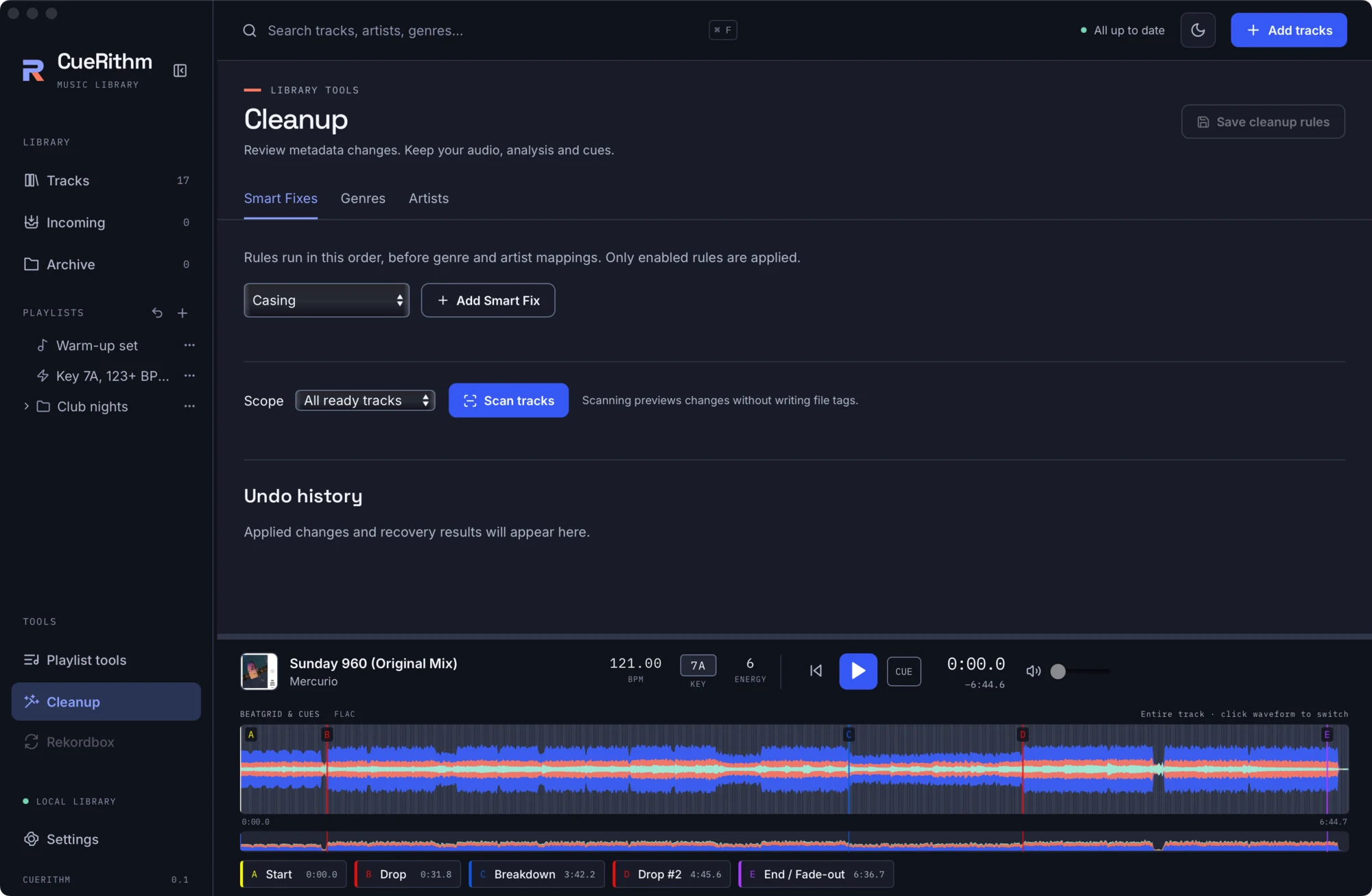
Task: Click Add Smart Fix button
Action: [488, 300]
